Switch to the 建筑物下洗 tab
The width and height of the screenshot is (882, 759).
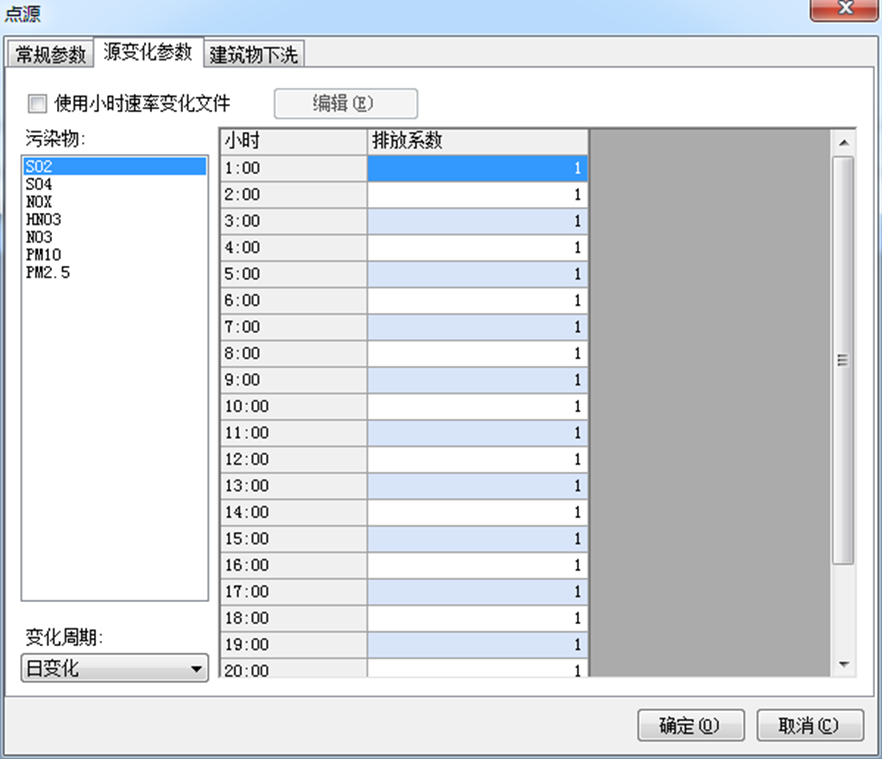(x=253, y=54)
